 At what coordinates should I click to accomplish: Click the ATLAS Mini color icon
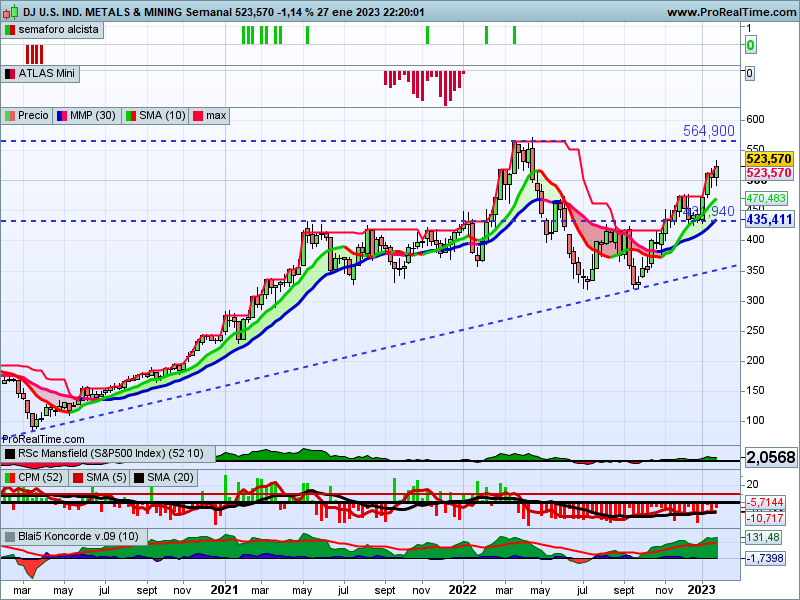(10, 74)
